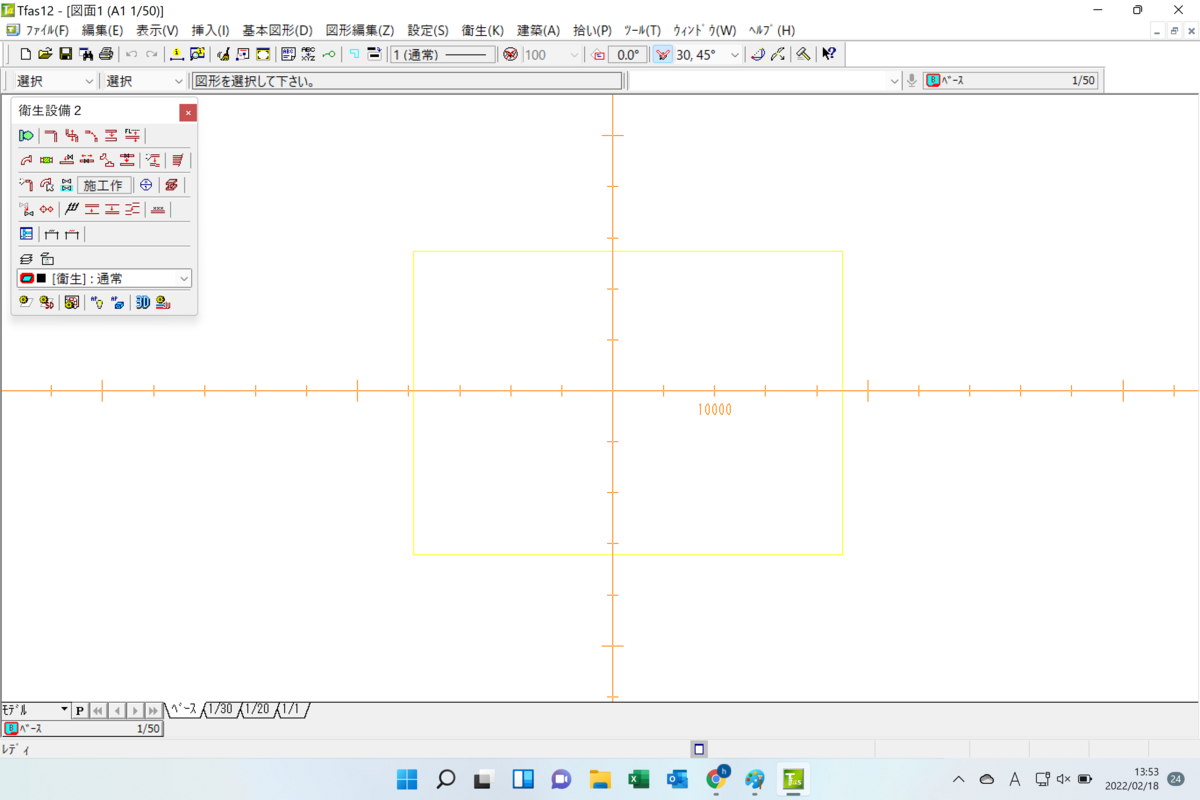Open the 設定(S) menu
This screenshot has height=800, width=1200.
point(428,30)
